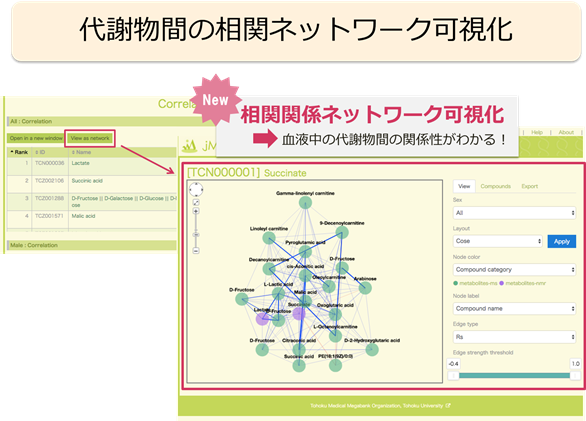Select the purple Succinate node
Screen dimensions: 586x421
coord(299,314)
